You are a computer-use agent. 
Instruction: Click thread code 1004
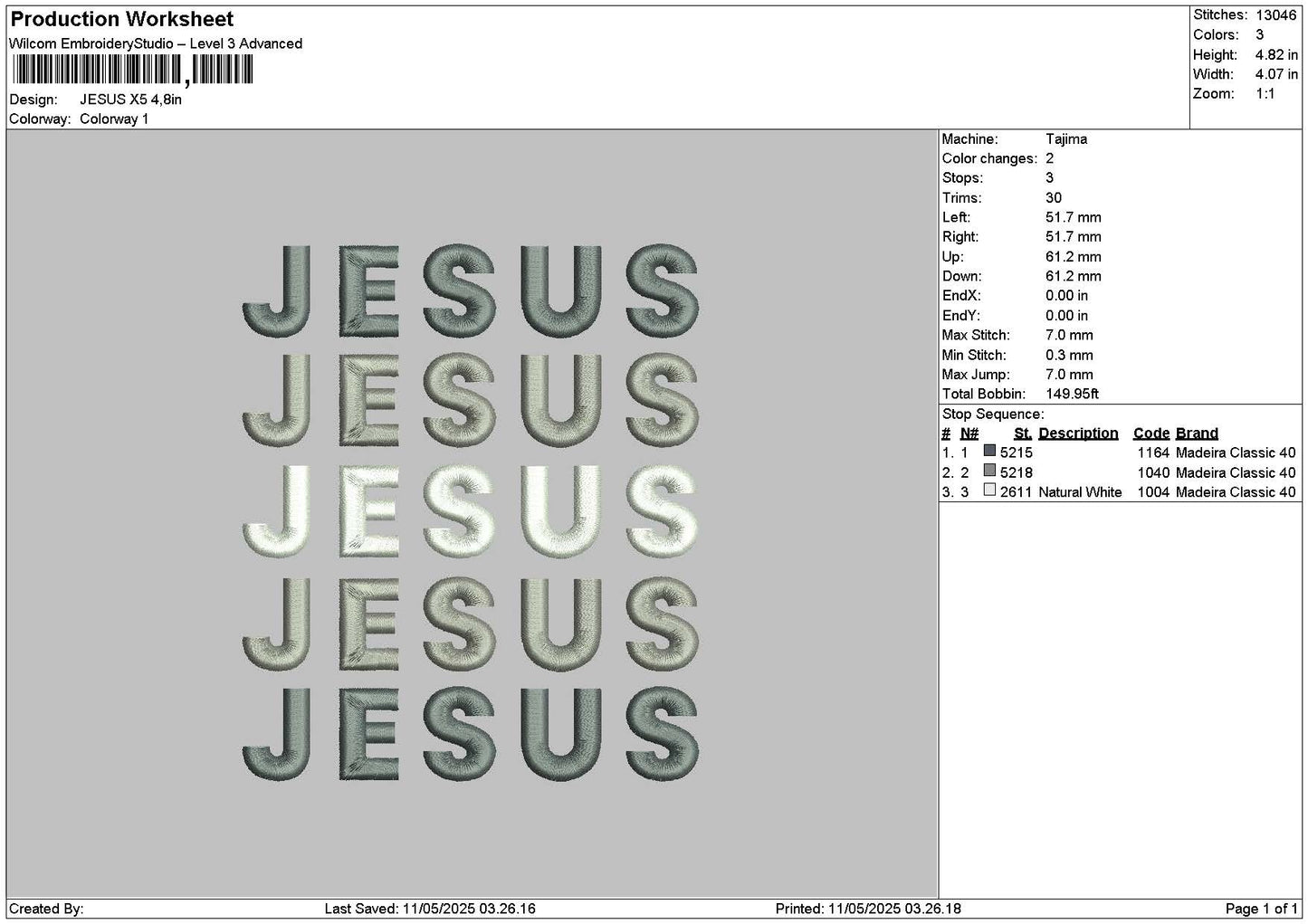1154,492
